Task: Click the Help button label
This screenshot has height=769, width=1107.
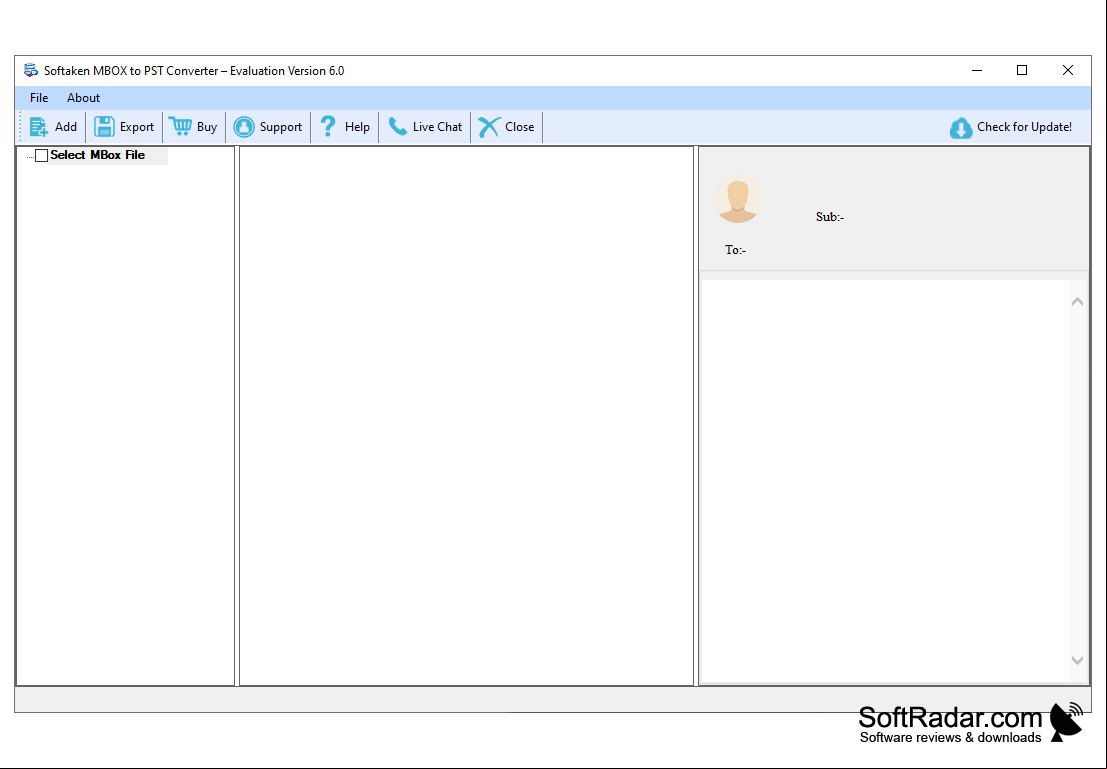Action: pos(357,127)
